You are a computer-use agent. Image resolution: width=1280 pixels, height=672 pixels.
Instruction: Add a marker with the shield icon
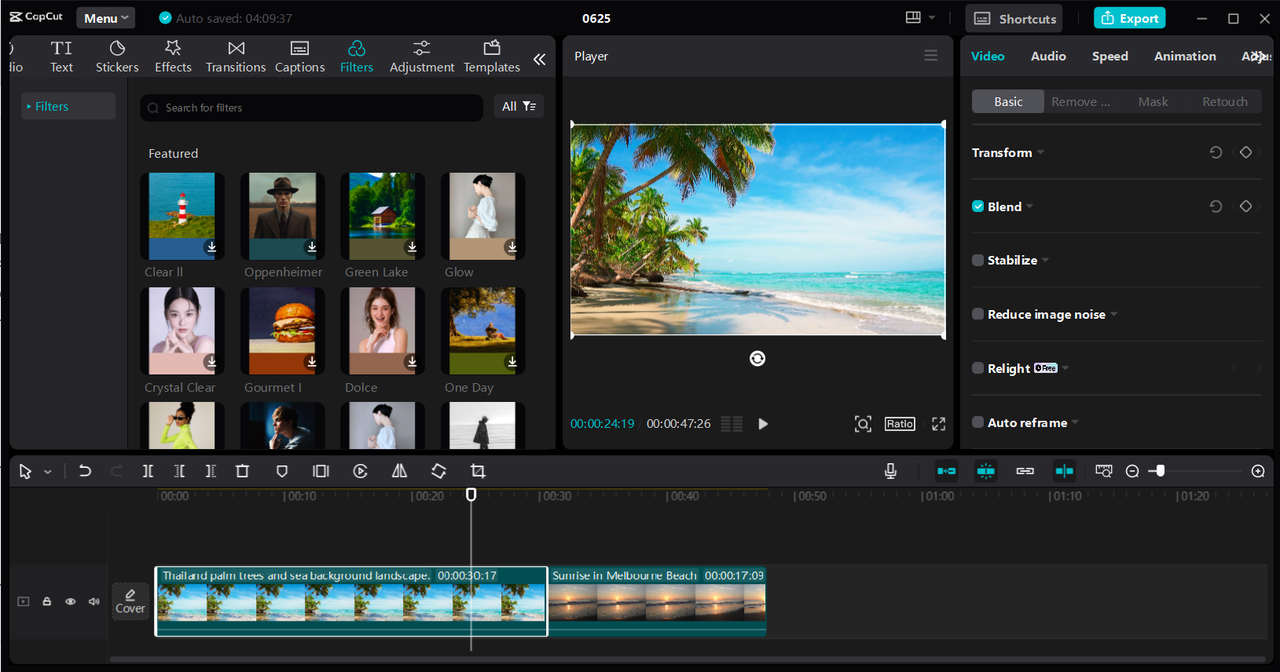[282, 471]
